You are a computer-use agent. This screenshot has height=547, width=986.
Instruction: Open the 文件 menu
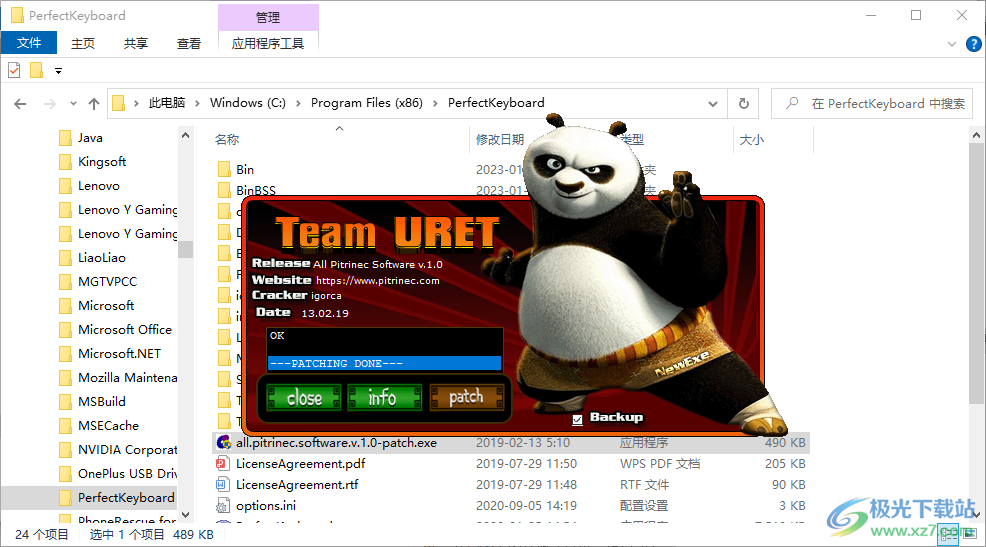tap(29, 43)
